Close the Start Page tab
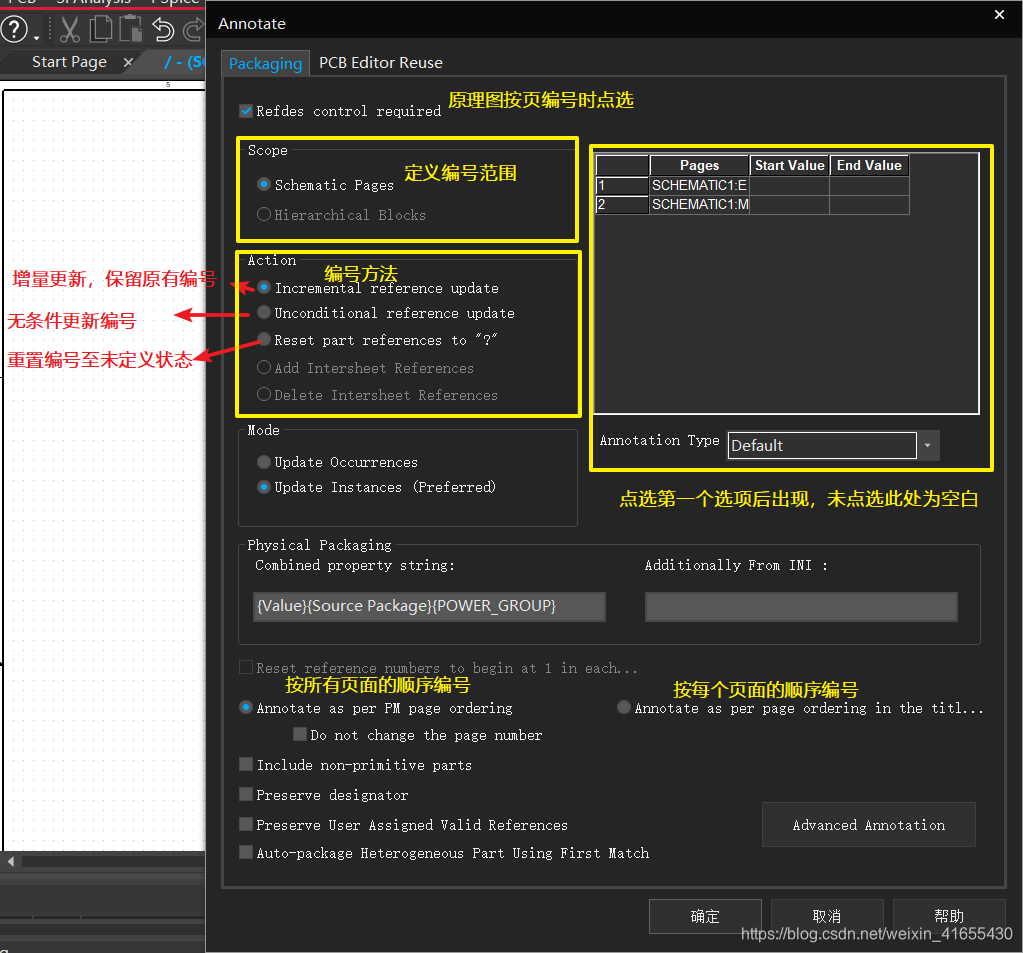Image resolution: width=1023 pixels, height=953 pixels. tap(128, 62)
